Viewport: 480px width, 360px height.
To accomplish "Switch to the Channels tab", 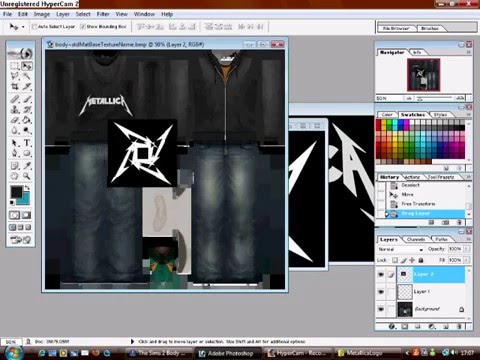I will point(416,239).
